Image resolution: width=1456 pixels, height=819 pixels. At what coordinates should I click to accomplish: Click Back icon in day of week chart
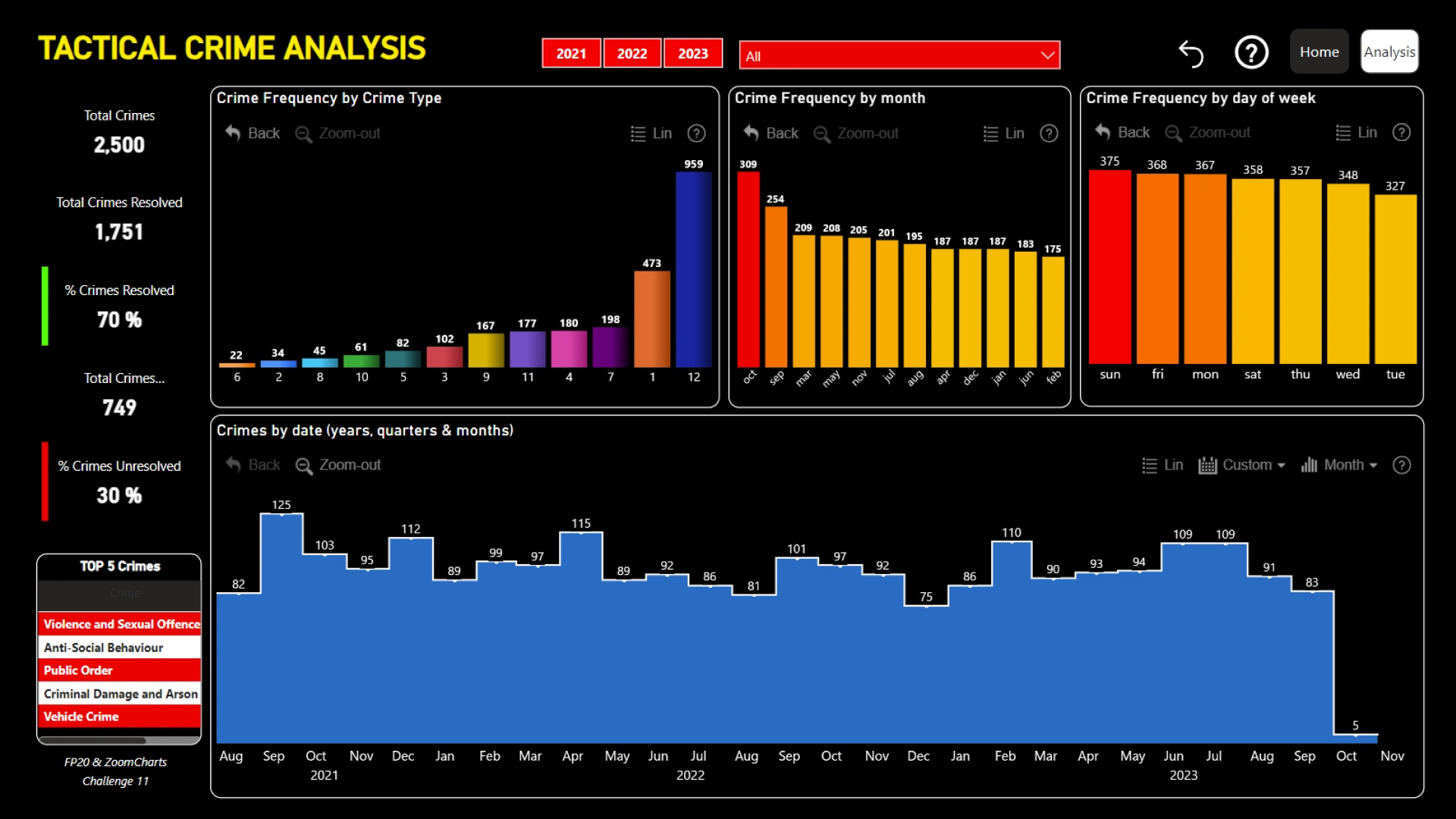coord(1122,133)
